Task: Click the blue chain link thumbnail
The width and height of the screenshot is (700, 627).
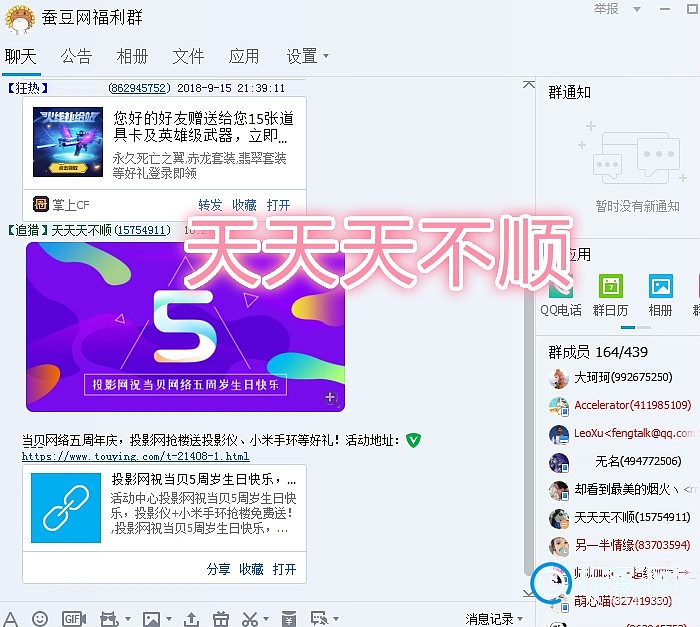Action: point(66,508)
